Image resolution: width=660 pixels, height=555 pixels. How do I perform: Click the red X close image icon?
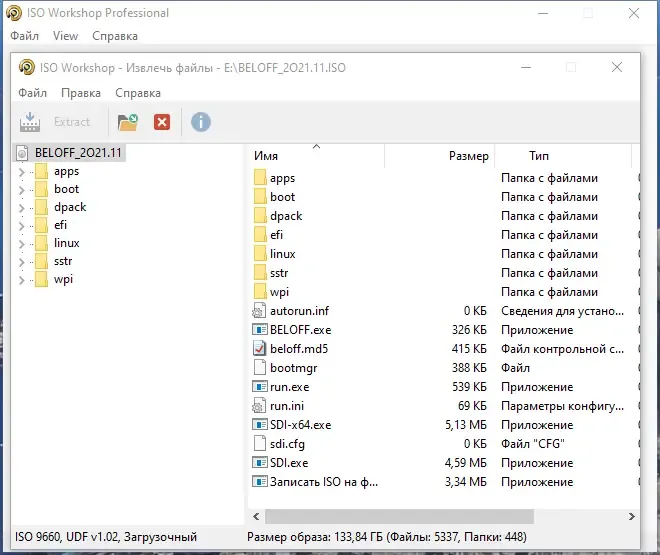(162, 122)
